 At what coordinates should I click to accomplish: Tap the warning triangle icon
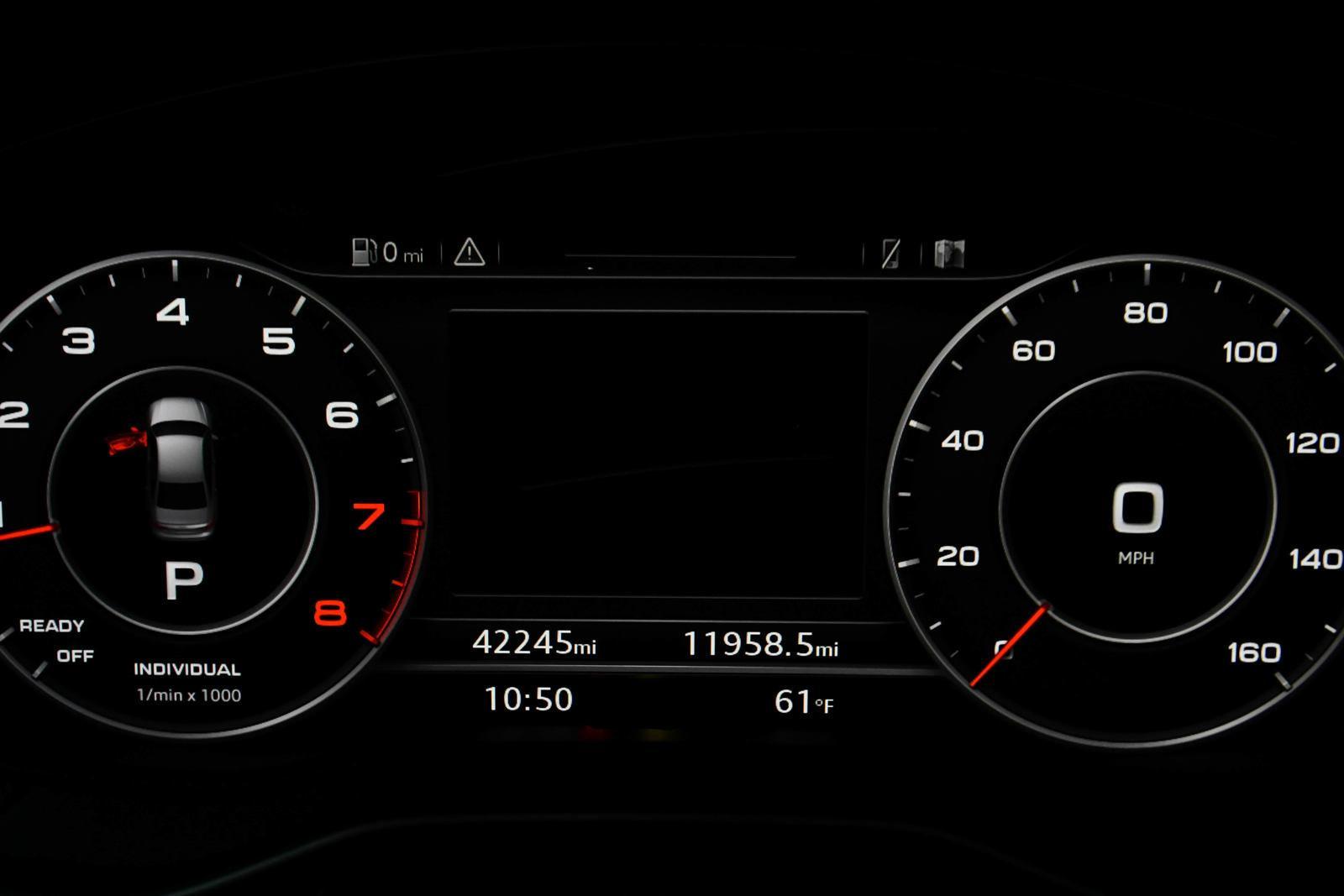[x=470, y=252]
